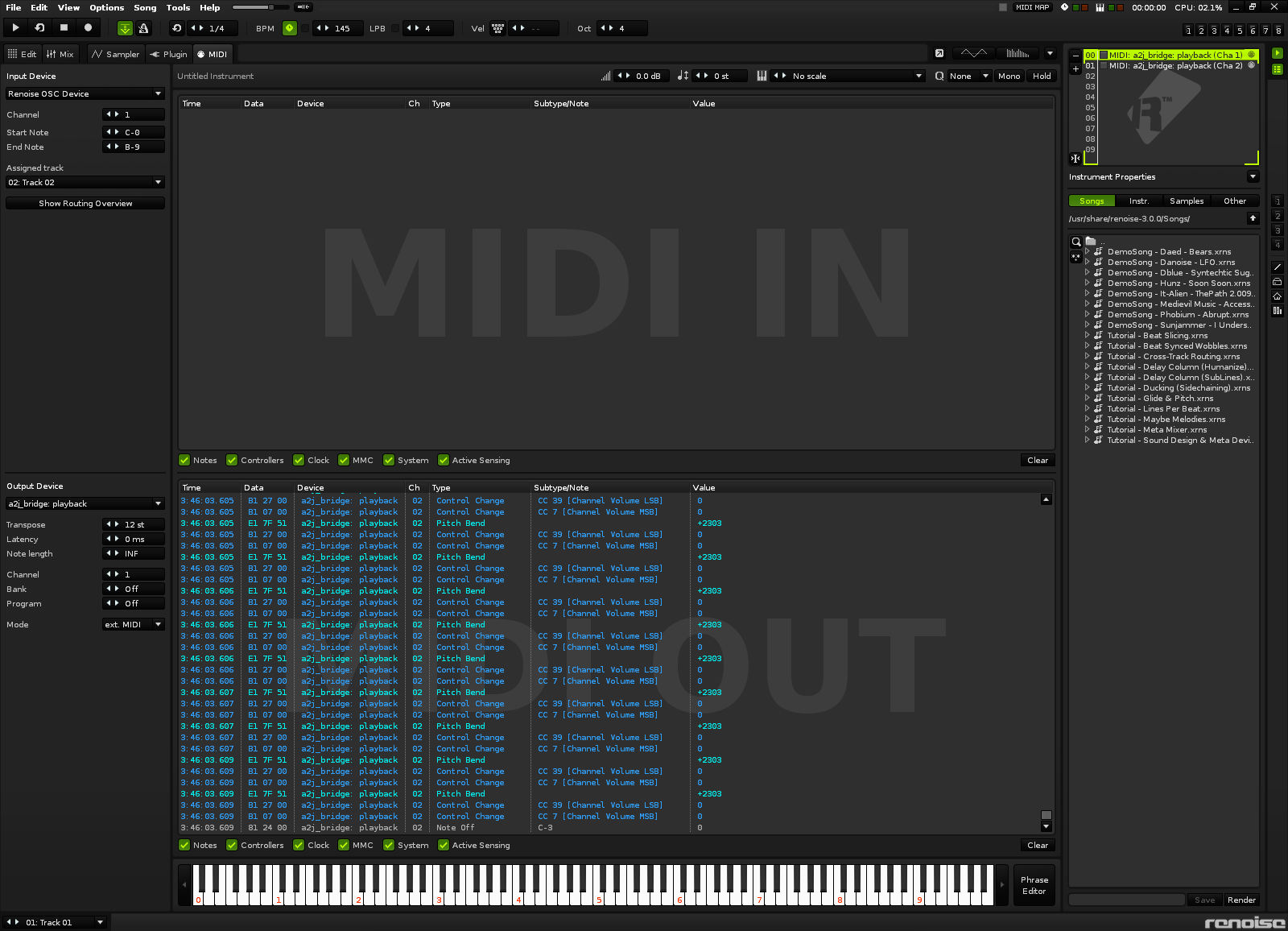The height and width of the screenshot is (931, 1288).
Task: Clear the MIDI Out log with the Clear button
Action: [1037, 845]
